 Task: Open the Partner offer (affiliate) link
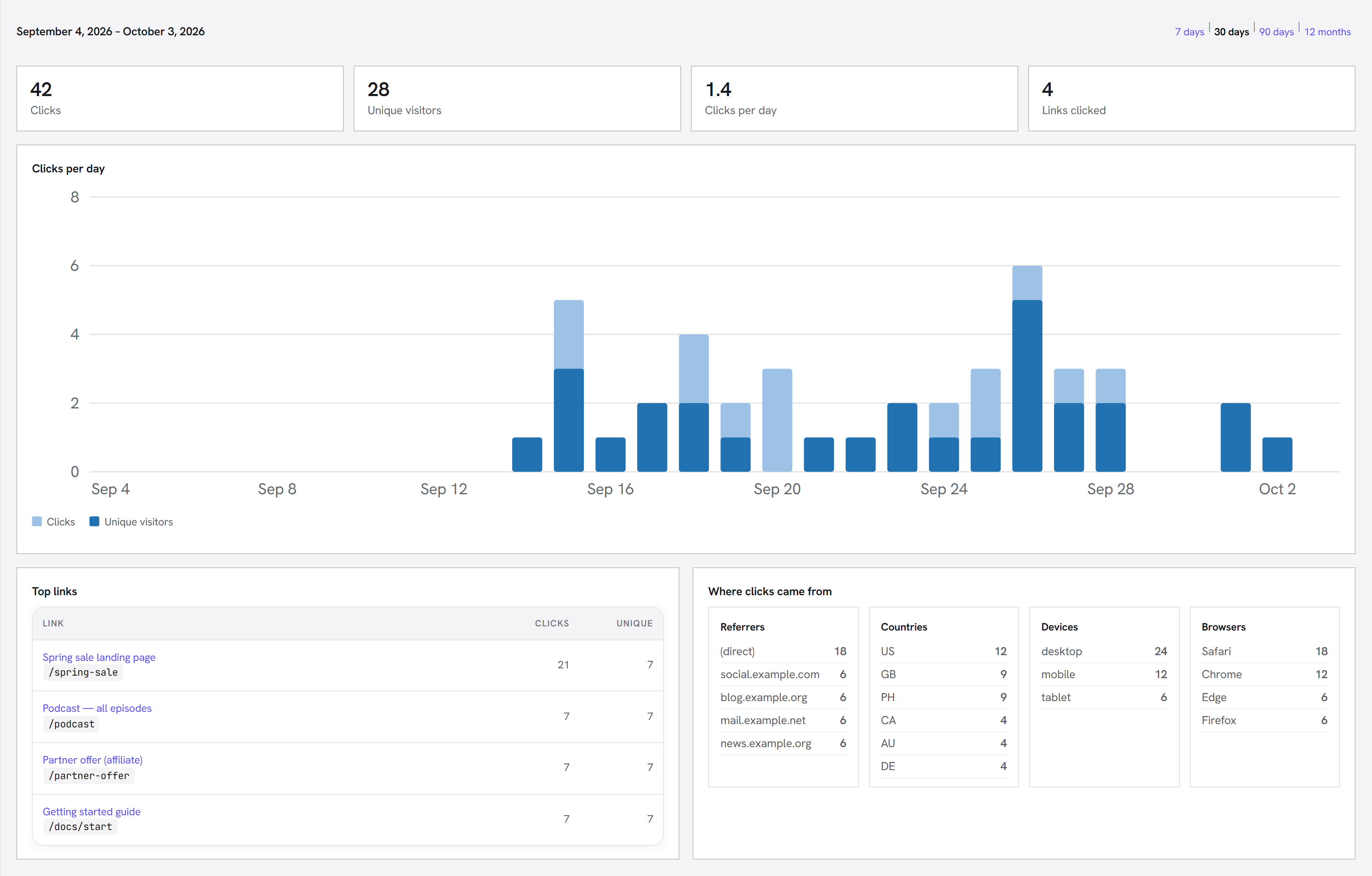pos(92,760)
